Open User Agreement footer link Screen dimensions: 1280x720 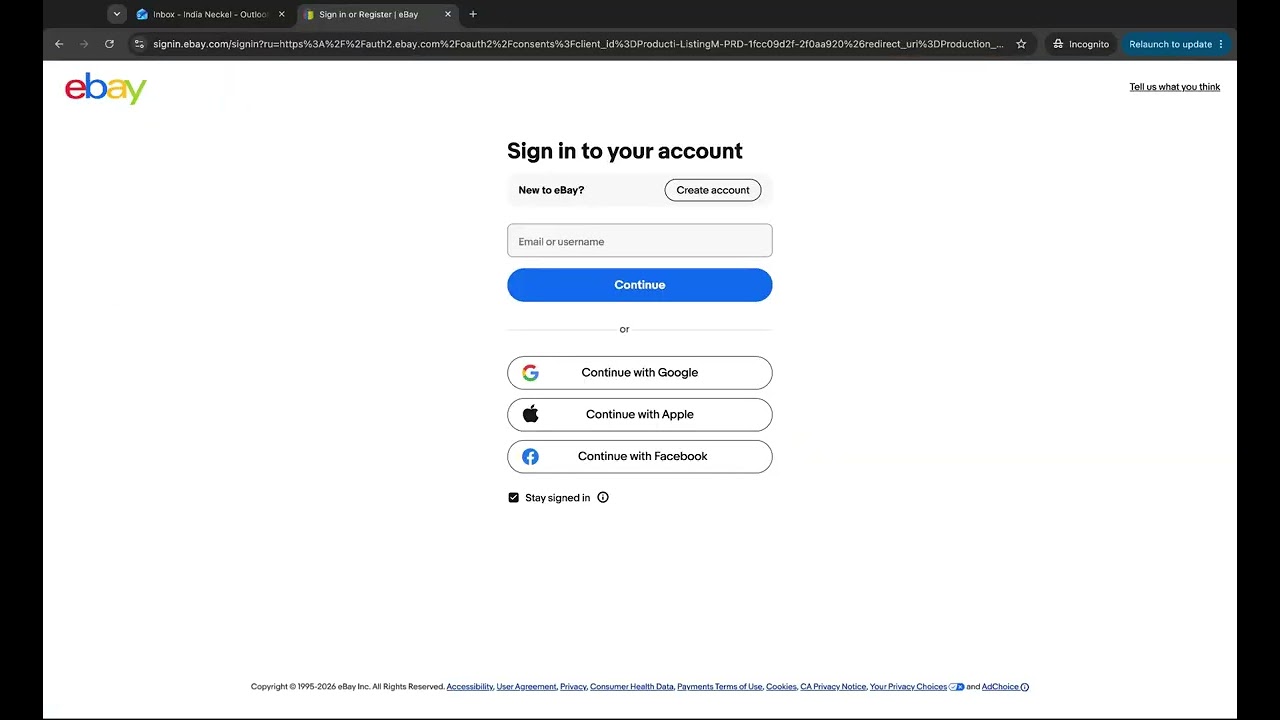(x=526, y=687)
